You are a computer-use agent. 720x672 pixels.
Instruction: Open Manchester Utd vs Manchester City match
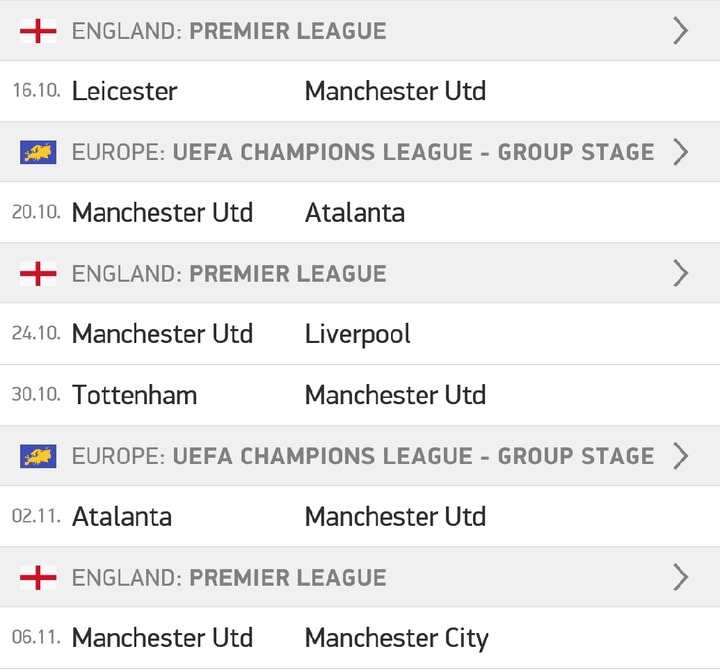click(360, 638)
